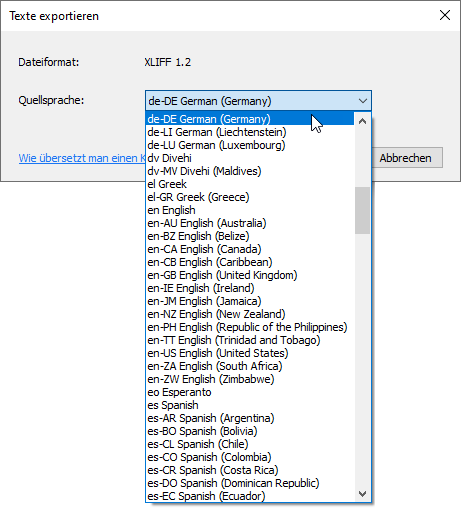Select es-DO Spanish (Dominican Republic)
461x516 pixels.
[250, 483]
